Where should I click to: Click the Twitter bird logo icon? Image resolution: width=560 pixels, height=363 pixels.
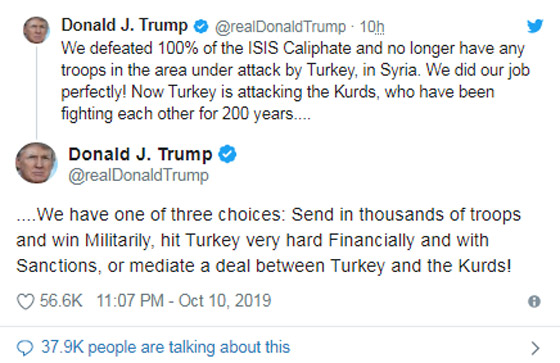[x=535, y=26]
